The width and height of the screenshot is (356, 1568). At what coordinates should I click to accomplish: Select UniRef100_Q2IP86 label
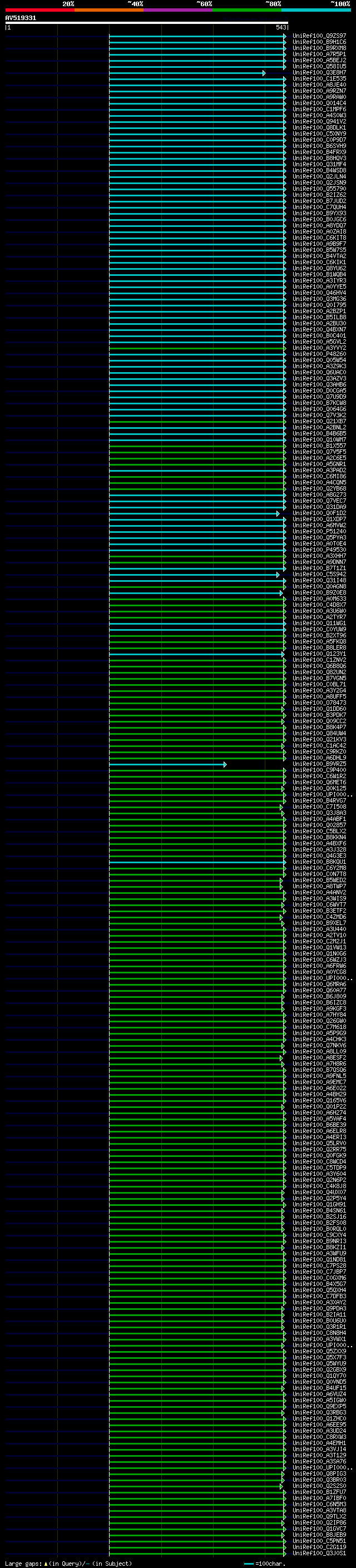point(319,1523)
